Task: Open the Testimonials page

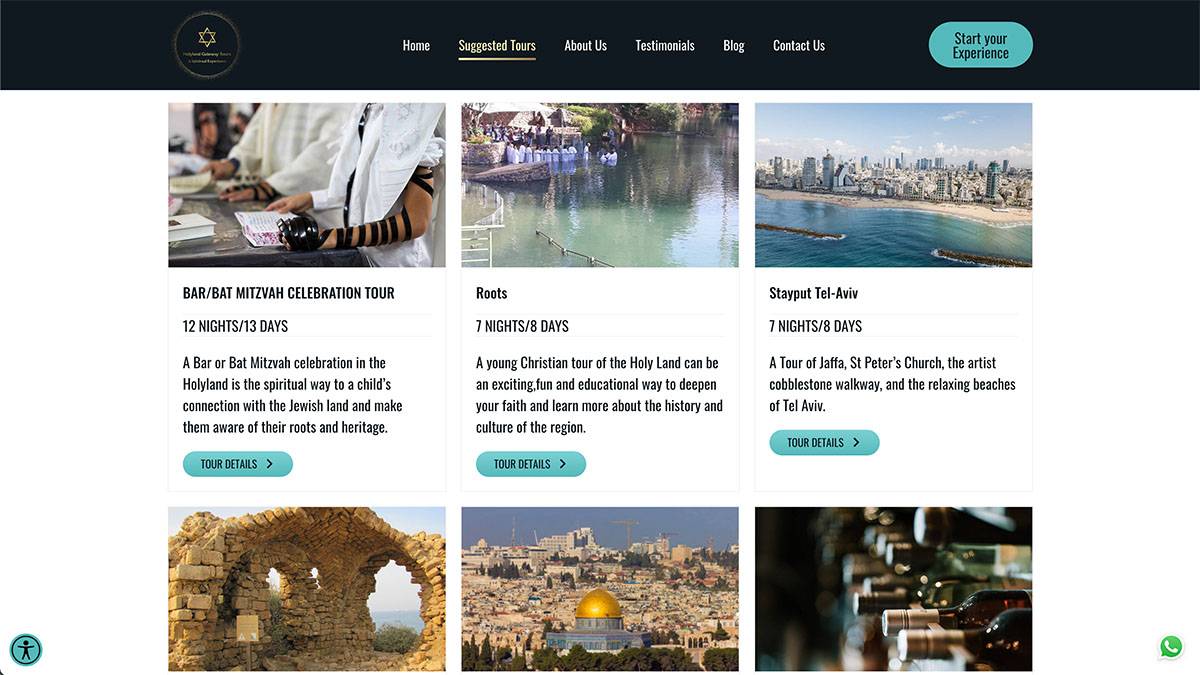Action: [x=665, y=45]
